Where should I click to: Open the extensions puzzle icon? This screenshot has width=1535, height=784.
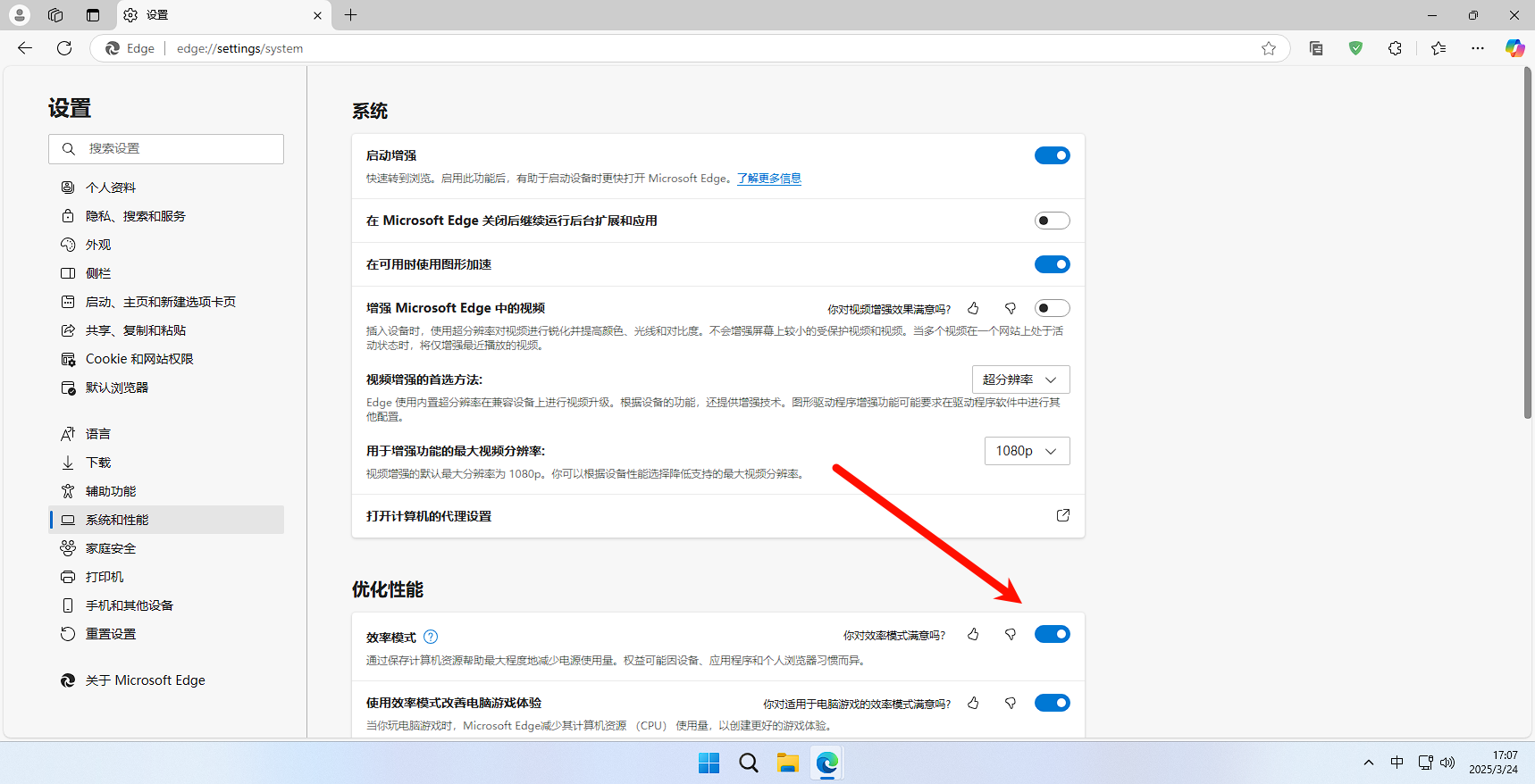click(x=1395, y=48)
